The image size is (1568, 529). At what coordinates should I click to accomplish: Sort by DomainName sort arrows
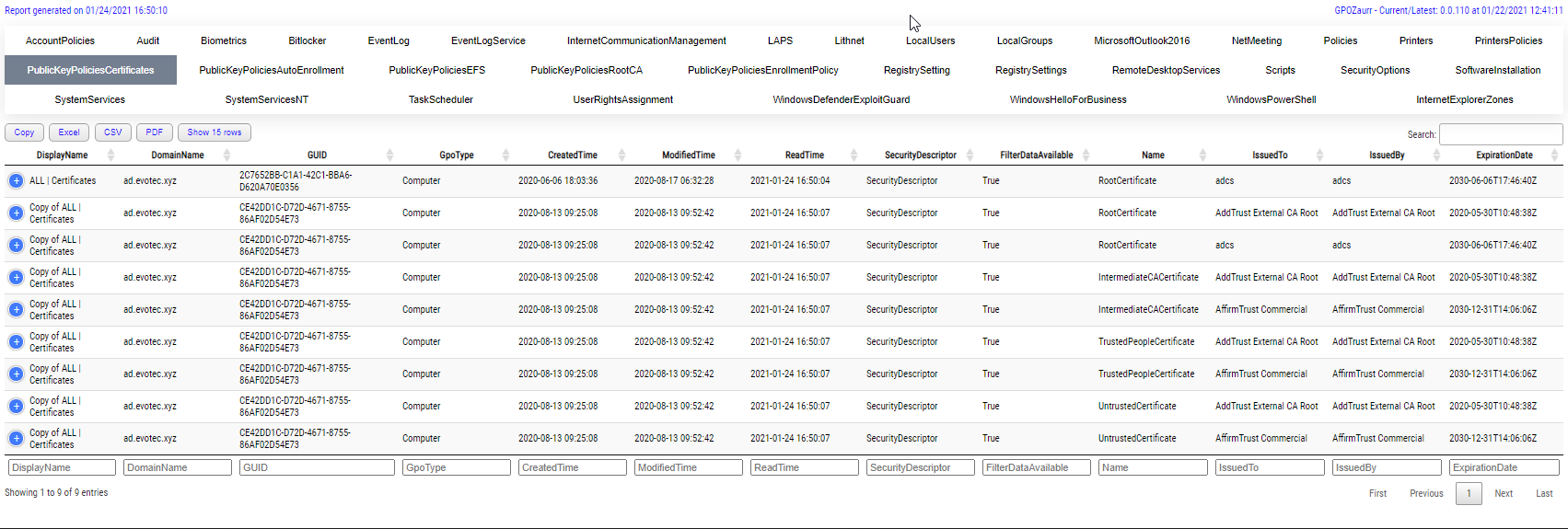tap(226, 155)
